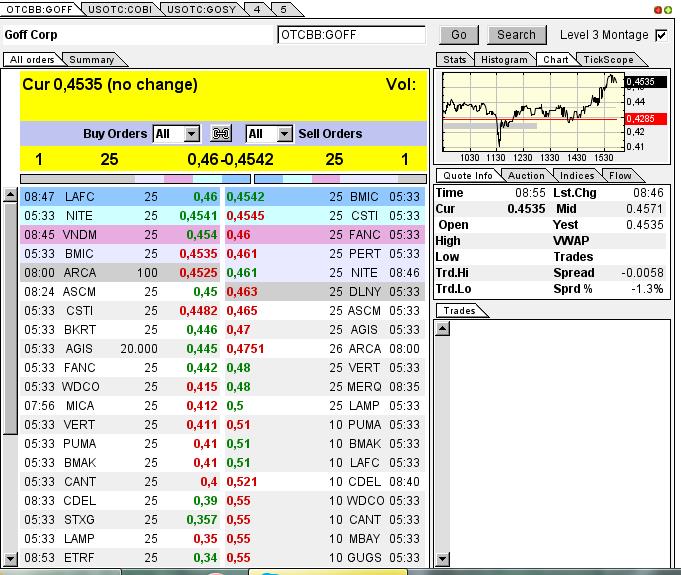Screen dimensions: 681x575
Task: Select the Flow tab
Action: (620, 175)
